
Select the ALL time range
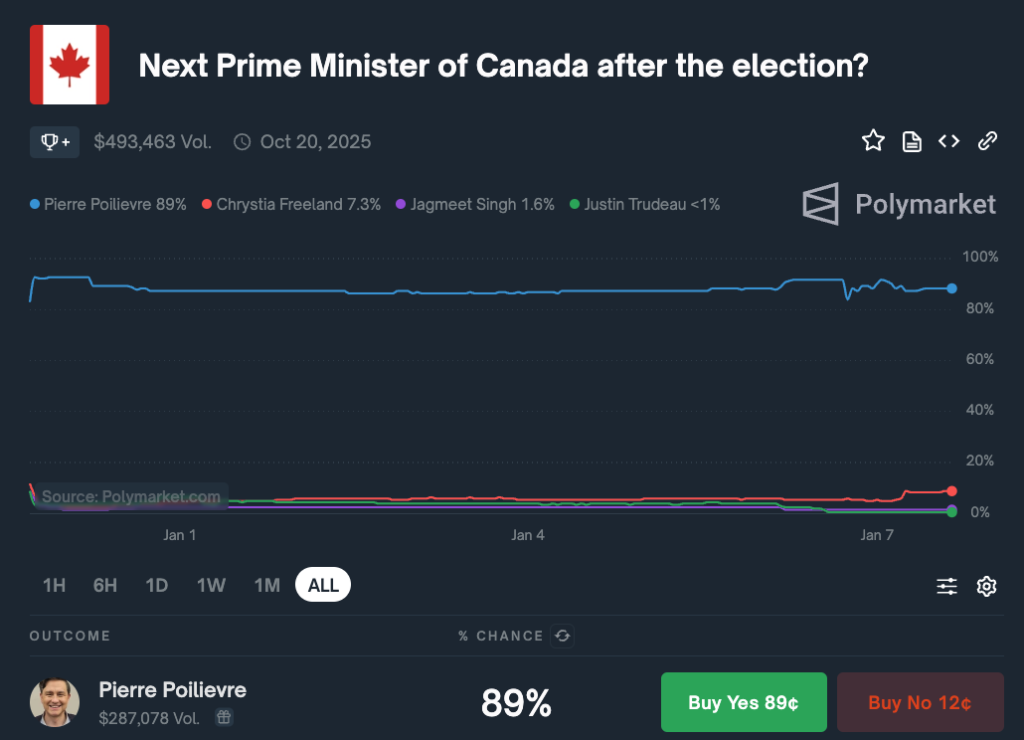323,585
